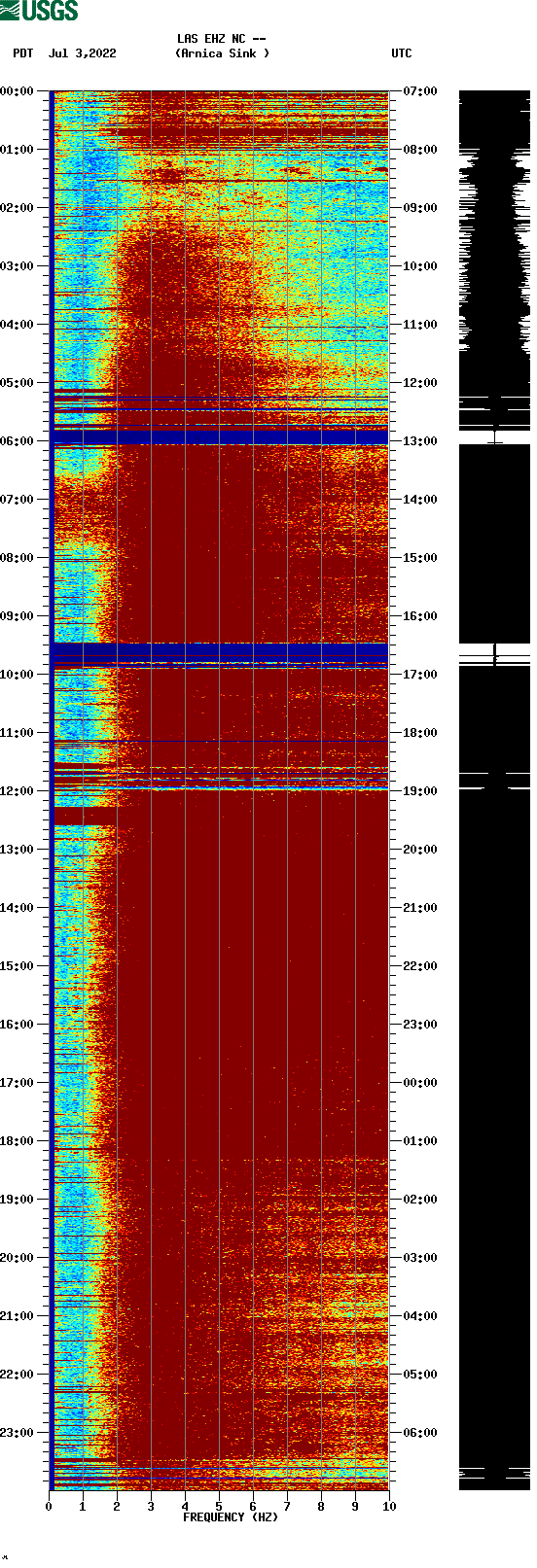Click the seismogram waveform panel on the right
This screenshot has height=1568, width=537.
point(494,790)
